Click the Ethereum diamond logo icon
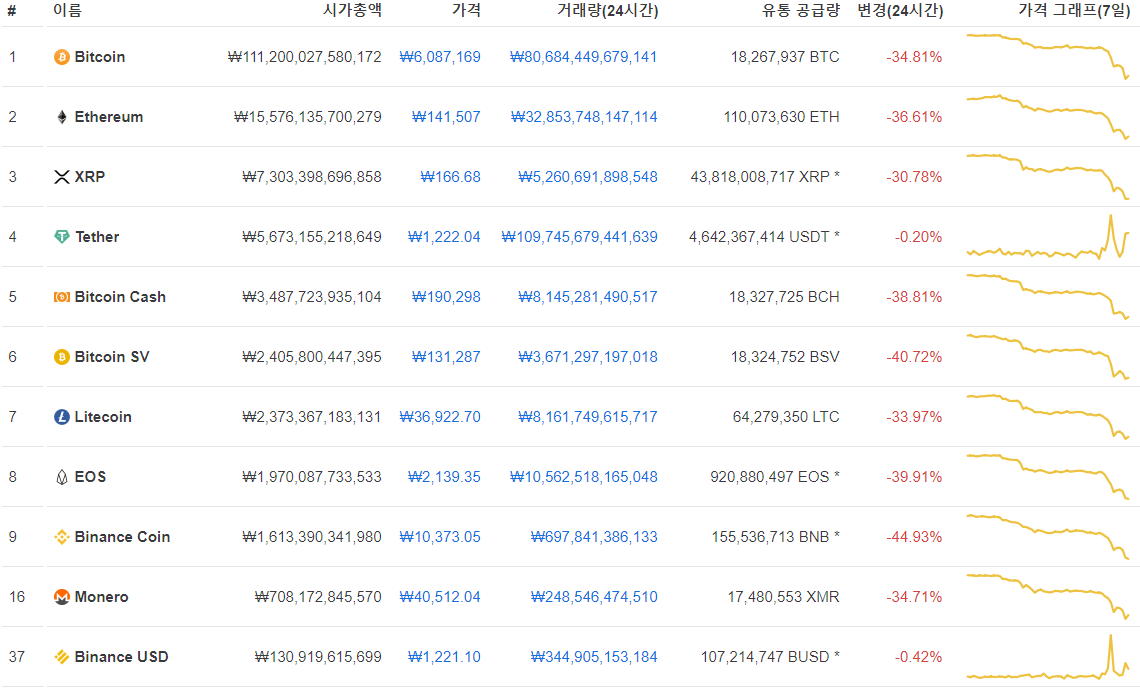The height and width of the screenshot is (691, 1140). pos(62,117)
